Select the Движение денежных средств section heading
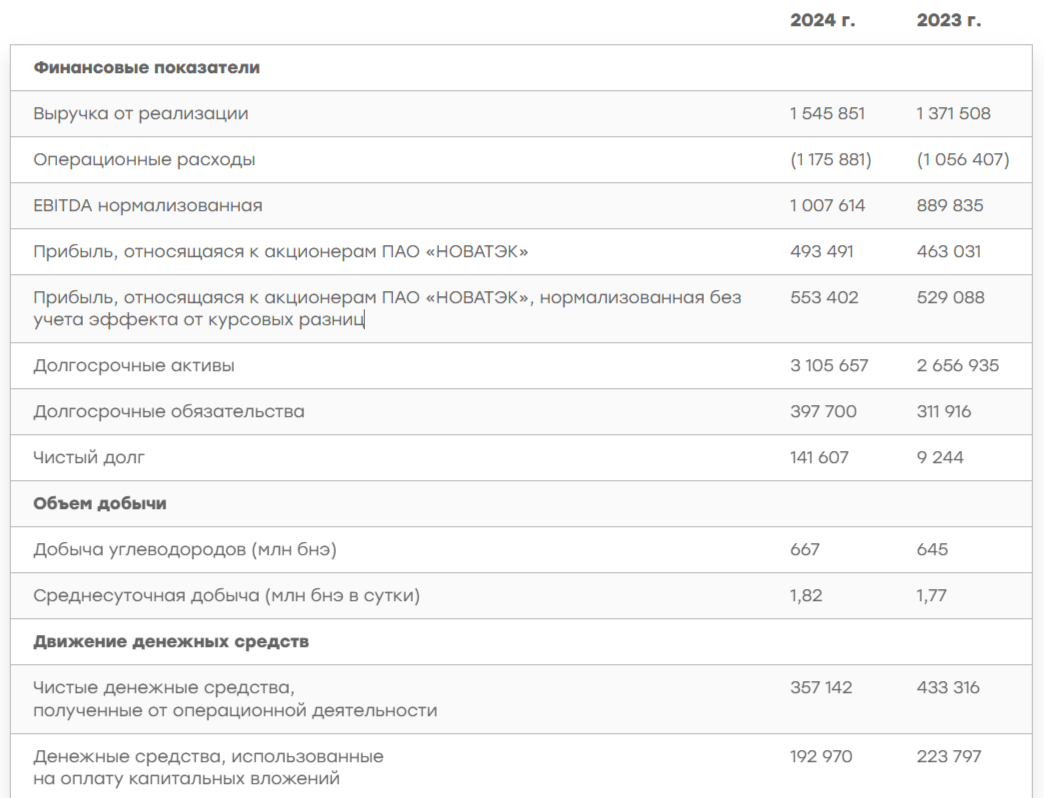This screenshot has width=1044, height=798. tap(171, 642)
